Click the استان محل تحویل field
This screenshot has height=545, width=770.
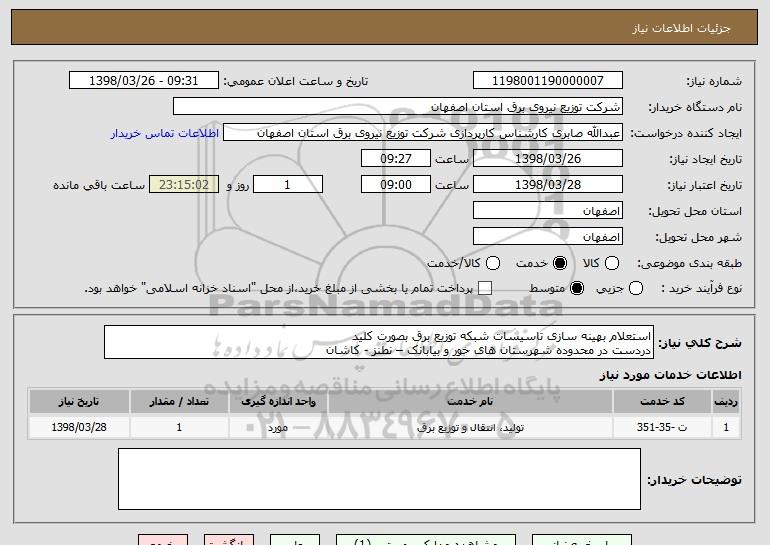click(x=548, y=211)
